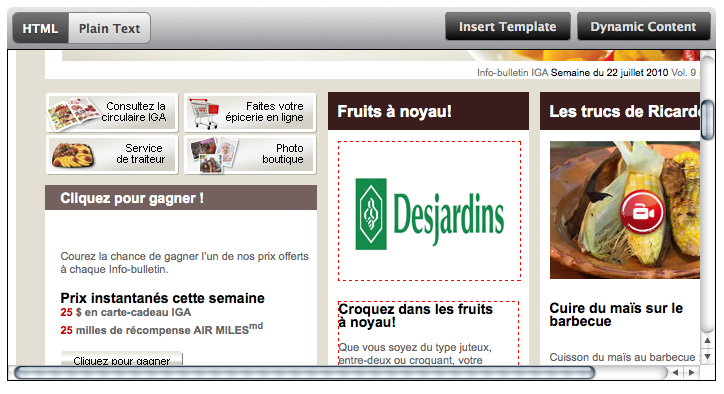724x394 pixels.
Task: Click the scroll up arrow
Action: click(707, 341)
